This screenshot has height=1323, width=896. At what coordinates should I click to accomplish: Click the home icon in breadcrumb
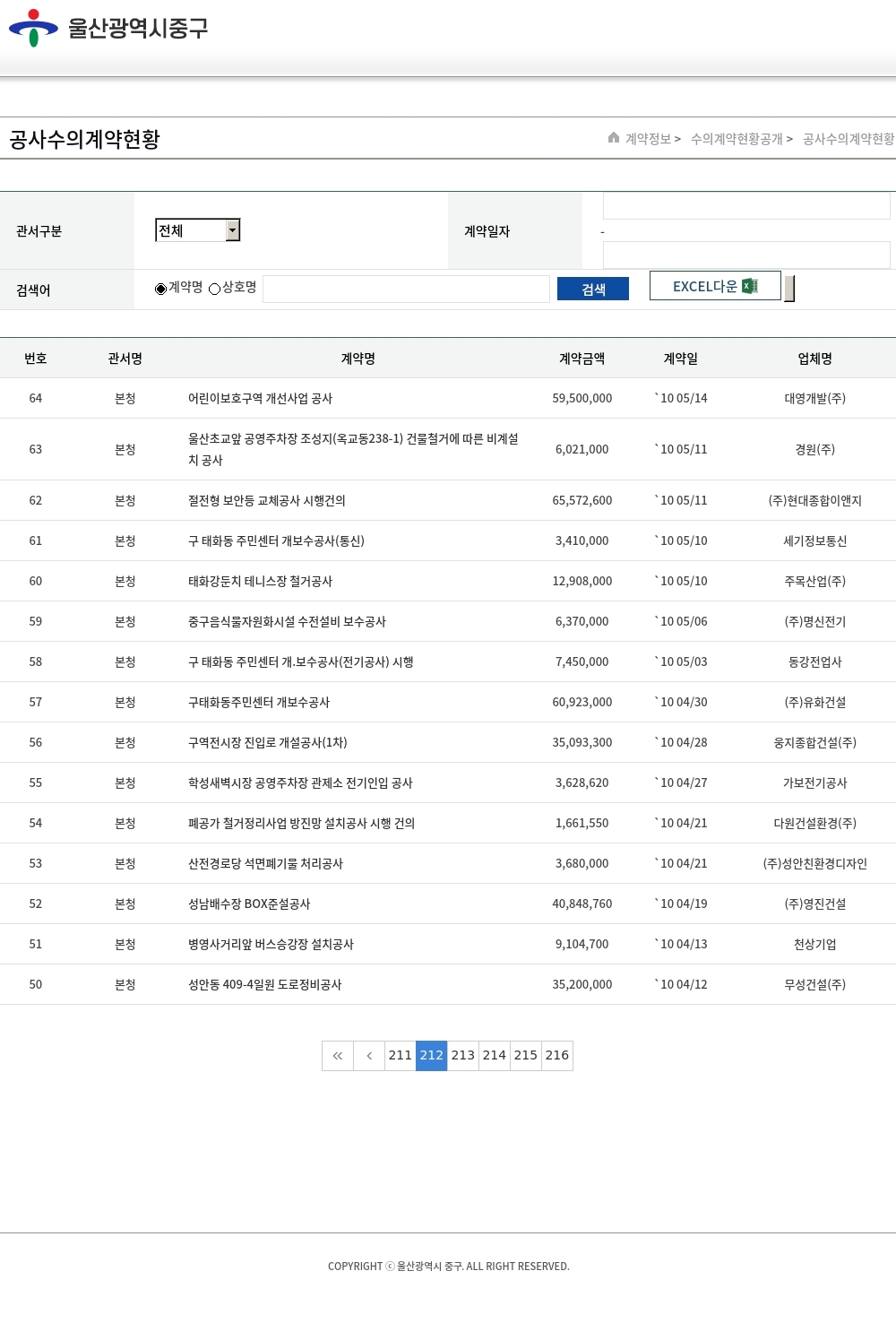[614, 138]
